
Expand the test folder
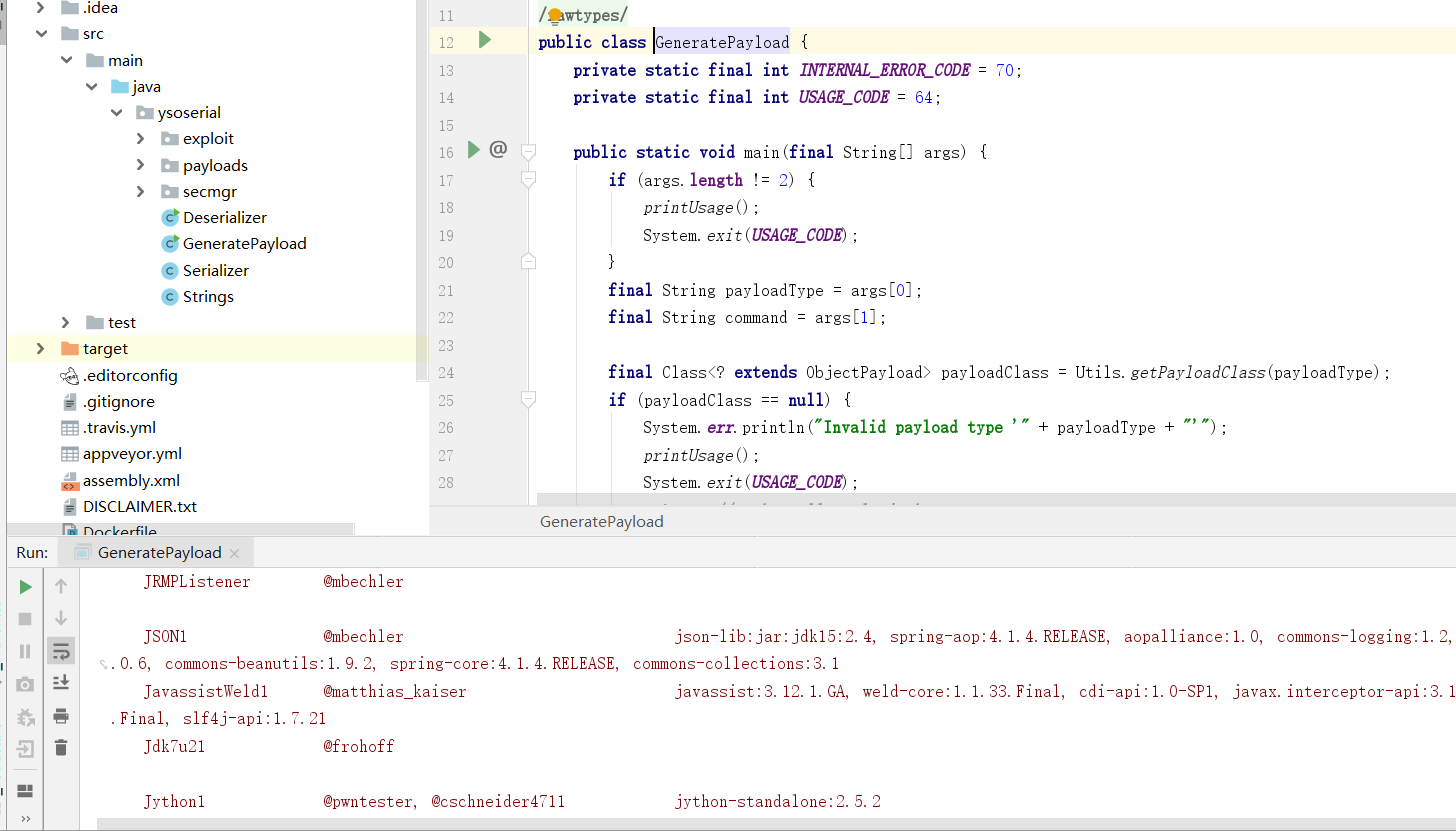click(66, 323)
